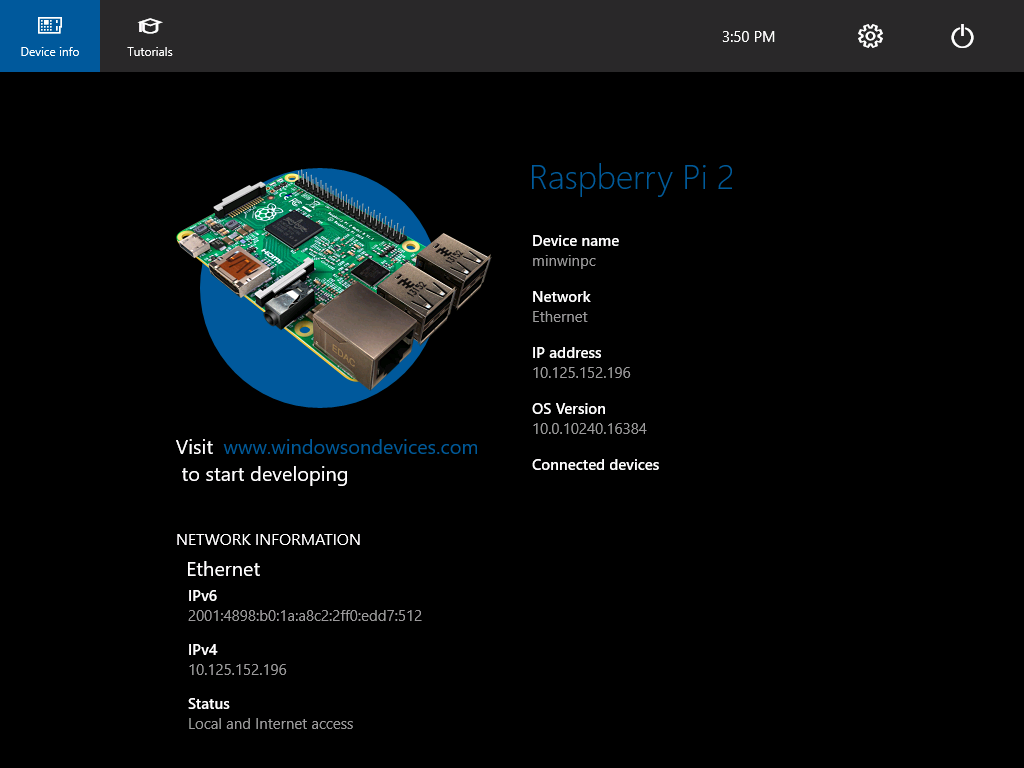The image size is (1024, 768).
Task: Click the Tutorials graduation cap icon
Action: point(149,25)
